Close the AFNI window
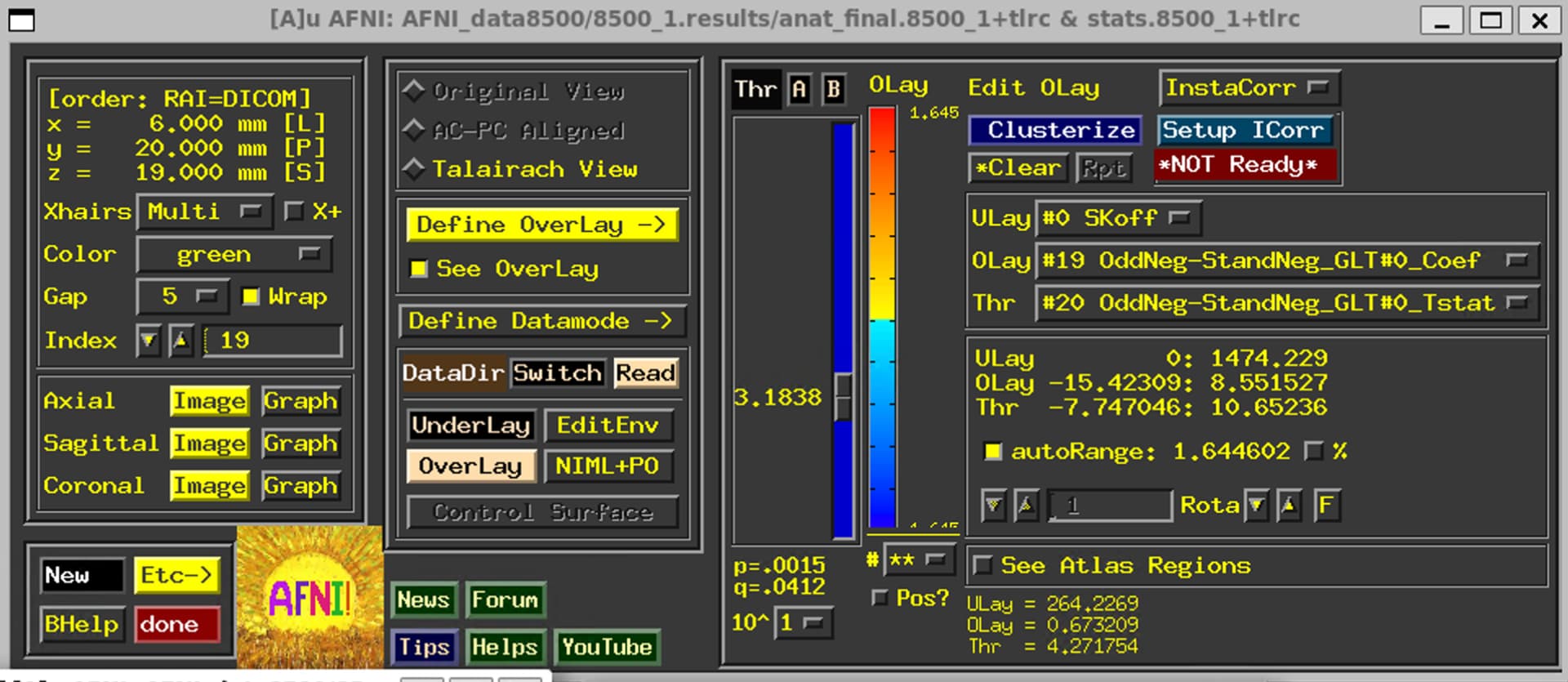1568x682 pixels. pyautogui.click(x=1539, y=20)
